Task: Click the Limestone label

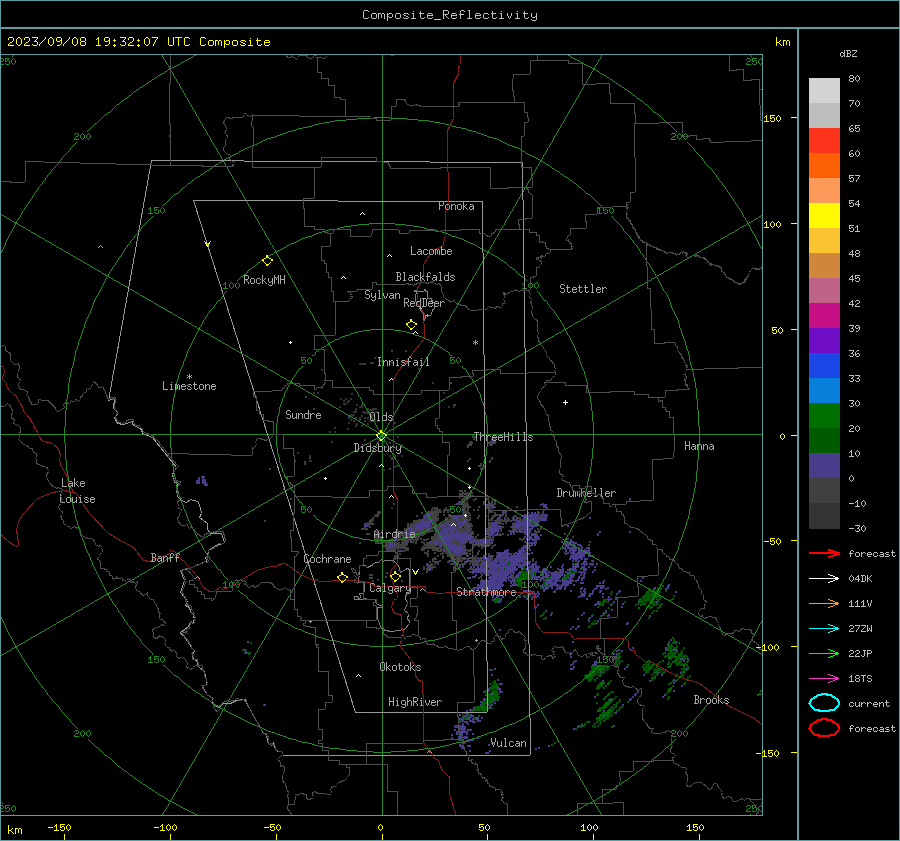Action: pos(189,386)
